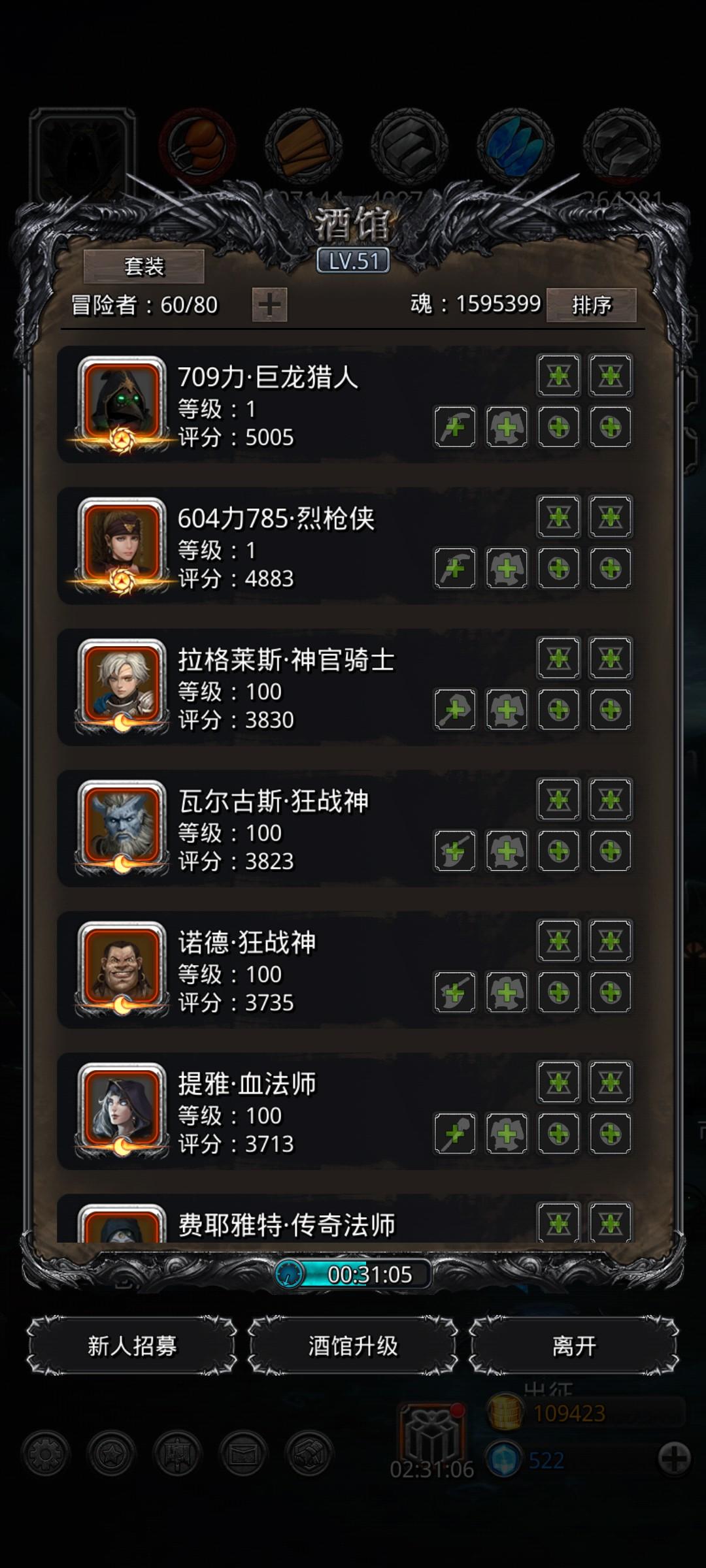Tap first rune slot of 709力·巨龙猎人
This screenshot has width=706, height=1568.
click(x=559, y=376)
